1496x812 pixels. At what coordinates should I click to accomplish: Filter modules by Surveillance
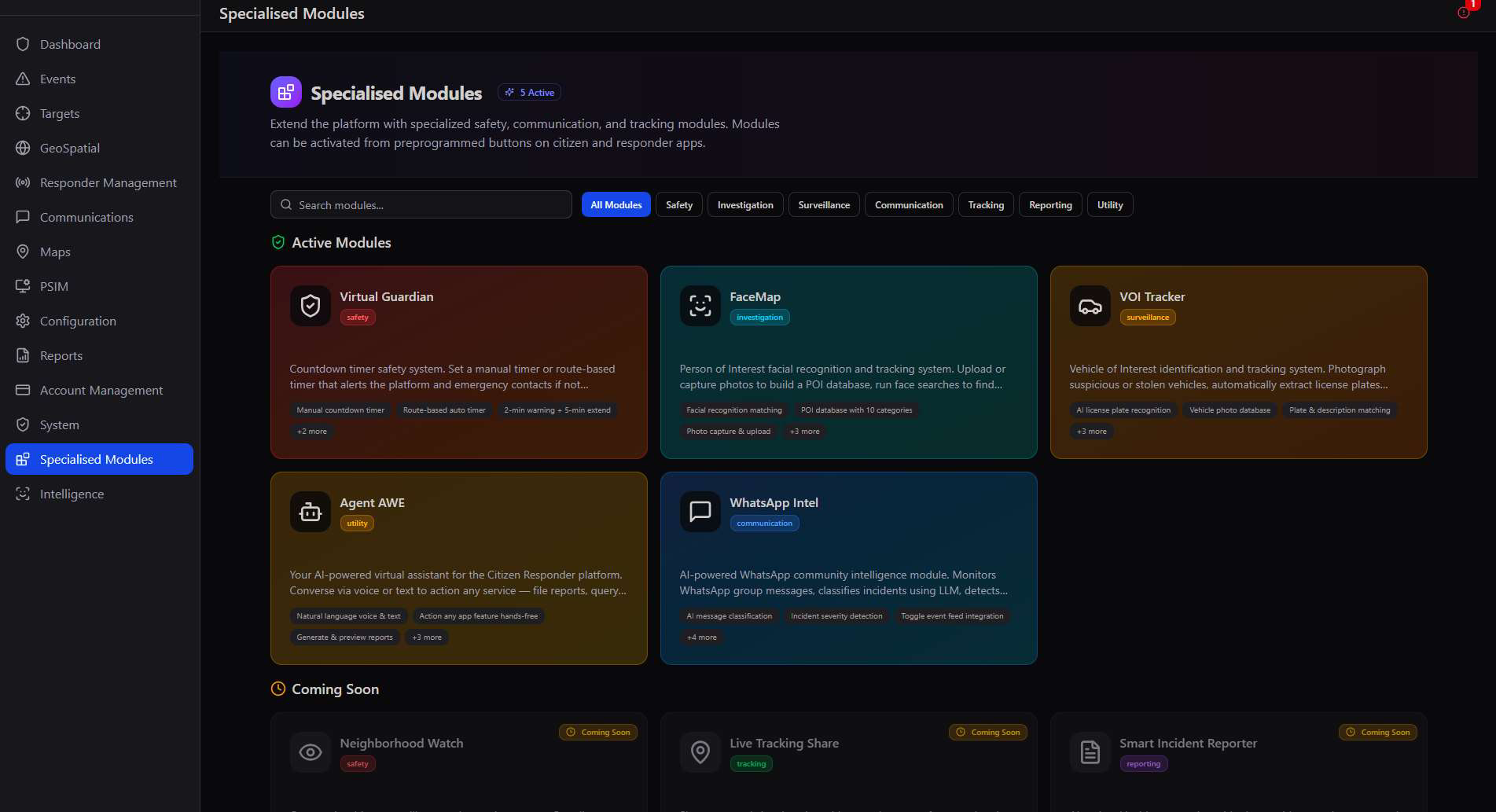point(824,204)
